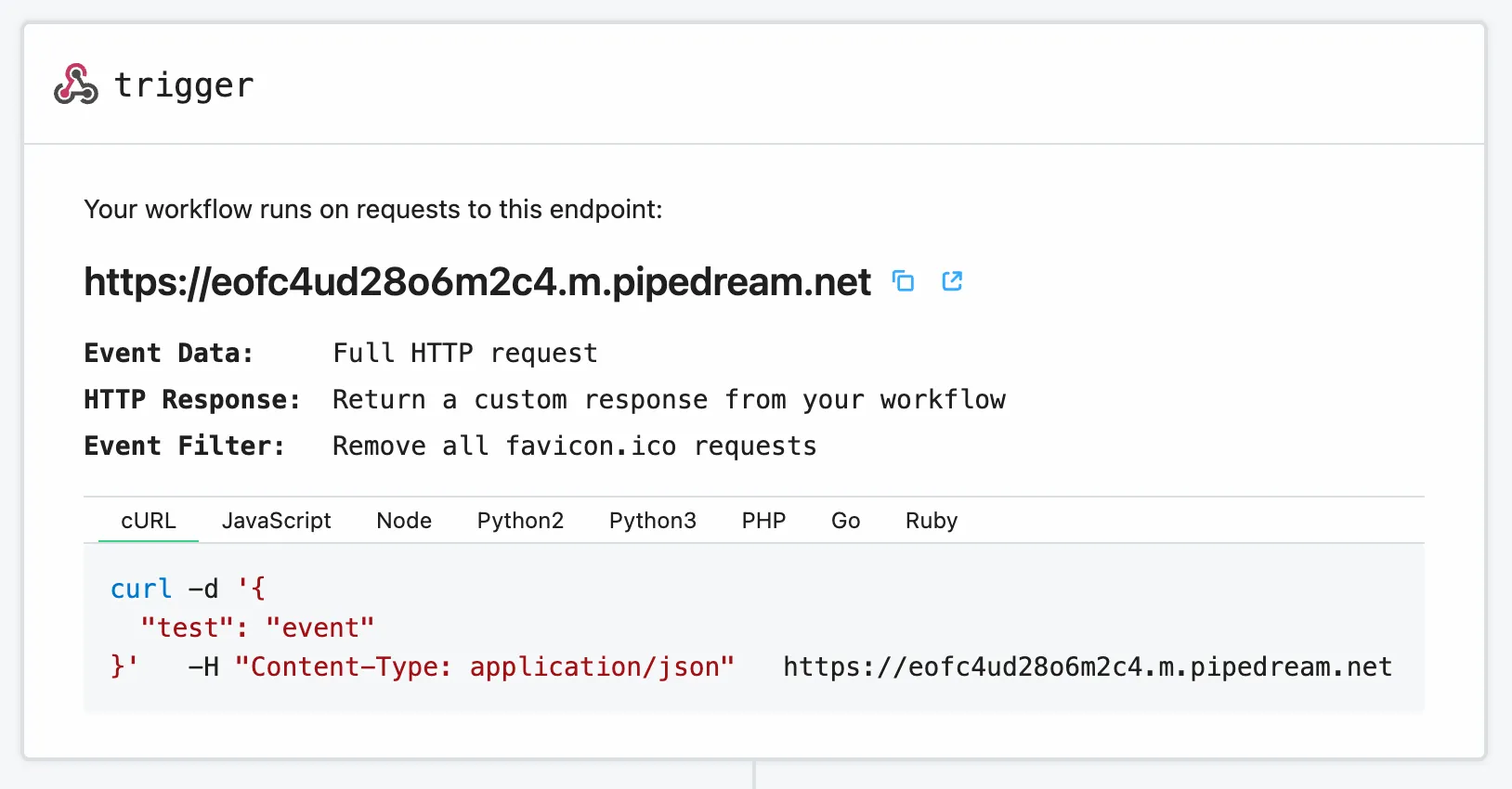This screenshot has width=1512, height=789.
Task: Open the HTTP Response options
Action: coord(669,399)
